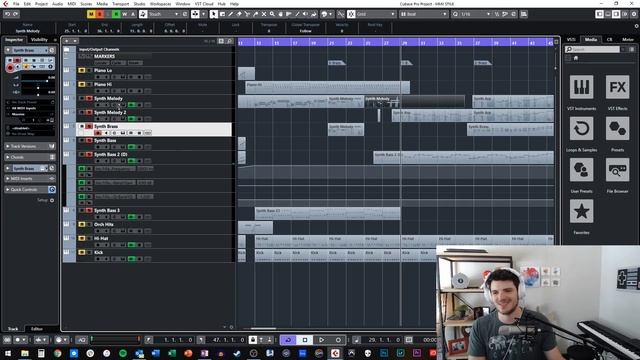This screenshot has height=360, width=640.
Task: Switch to the Meter tab in right zone
Action: click(x=628, y=40)
